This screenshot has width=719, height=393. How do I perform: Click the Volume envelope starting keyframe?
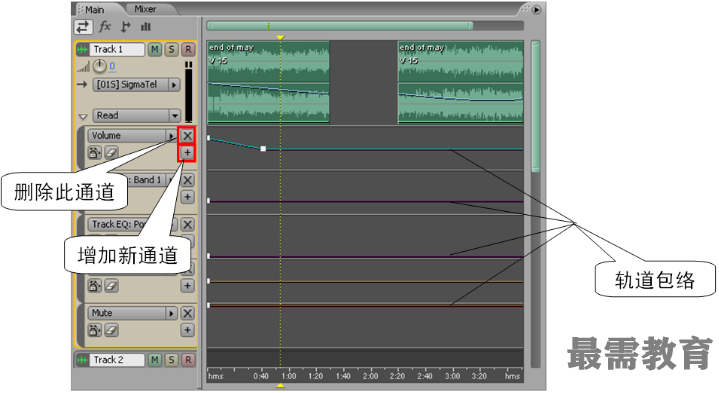(209, 138)
